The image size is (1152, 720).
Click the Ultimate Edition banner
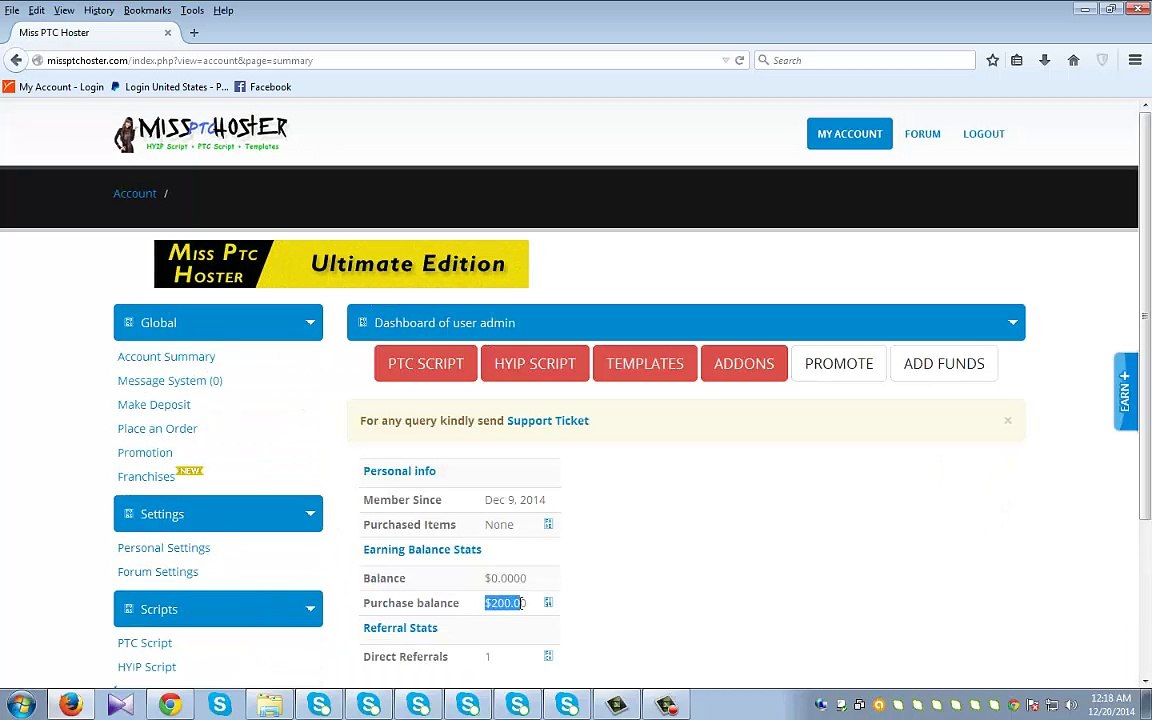(x=341, y=264)
